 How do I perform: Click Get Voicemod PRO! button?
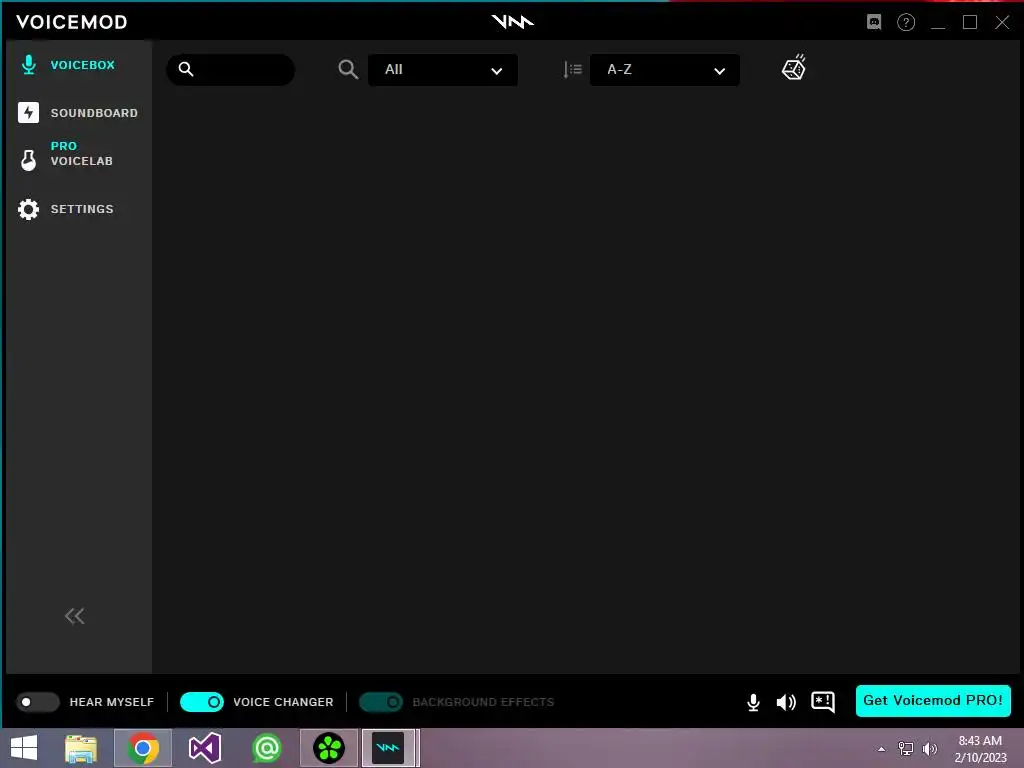point(933,701)
